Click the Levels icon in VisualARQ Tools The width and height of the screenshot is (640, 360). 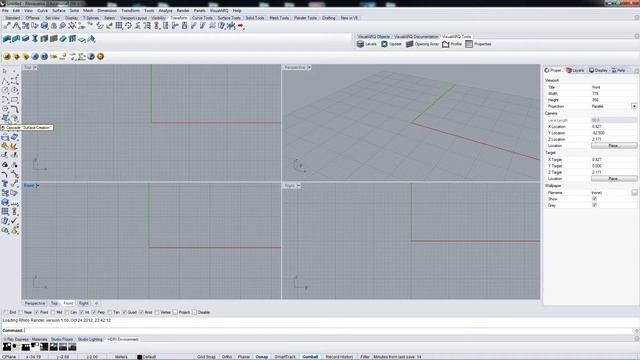(x=367, y=44)
